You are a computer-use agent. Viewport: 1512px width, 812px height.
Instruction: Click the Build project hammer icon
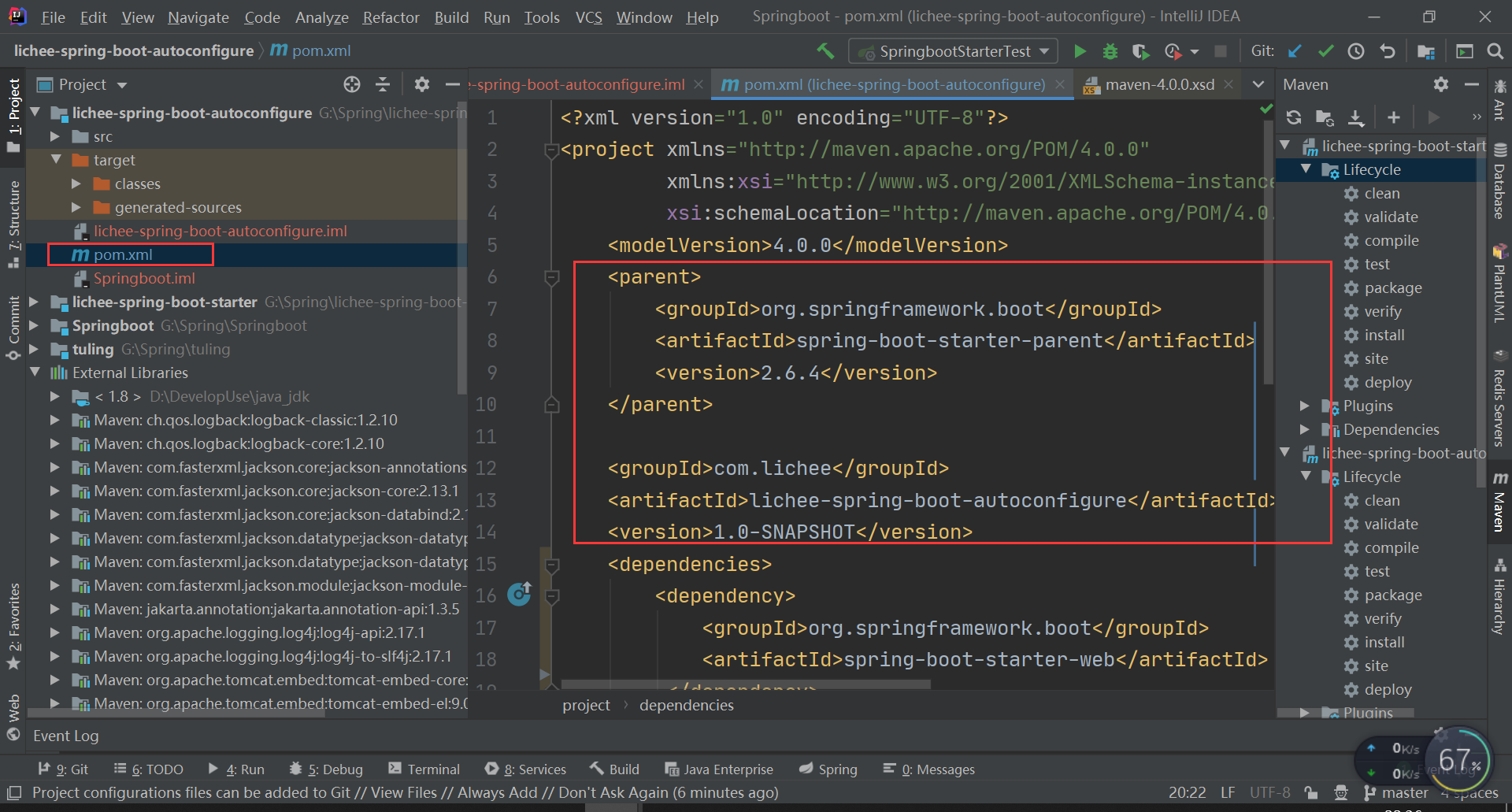coord(825,51)
